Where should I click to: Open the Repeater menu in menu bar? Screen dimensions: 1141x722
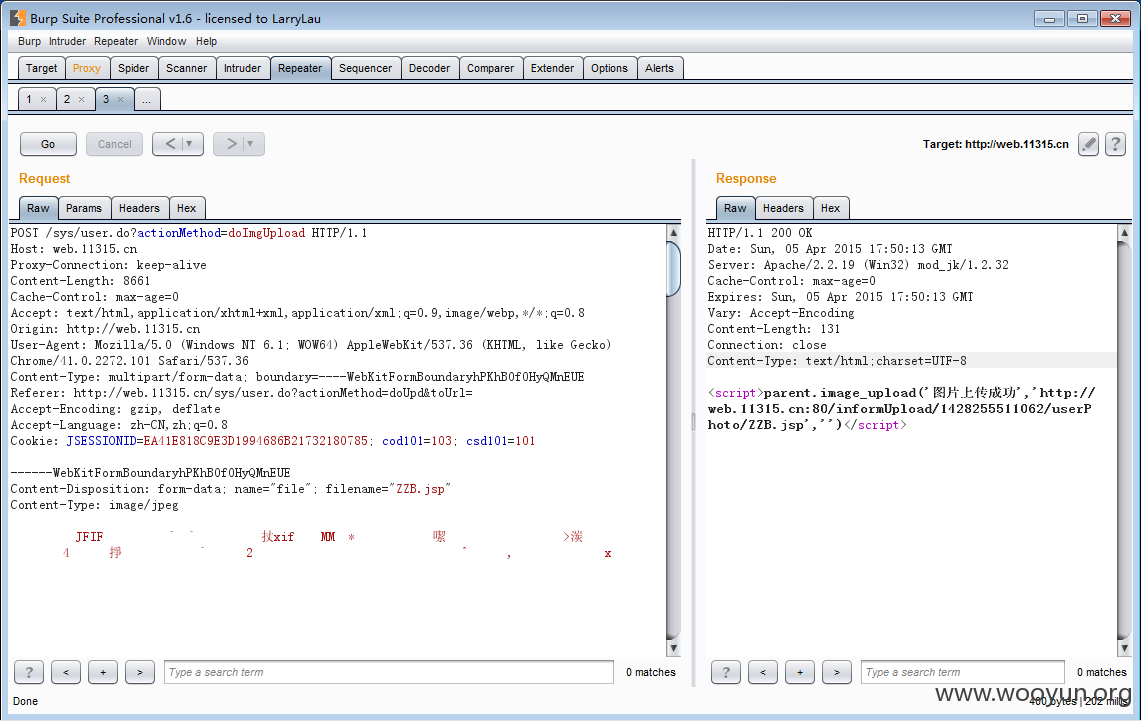116,41
